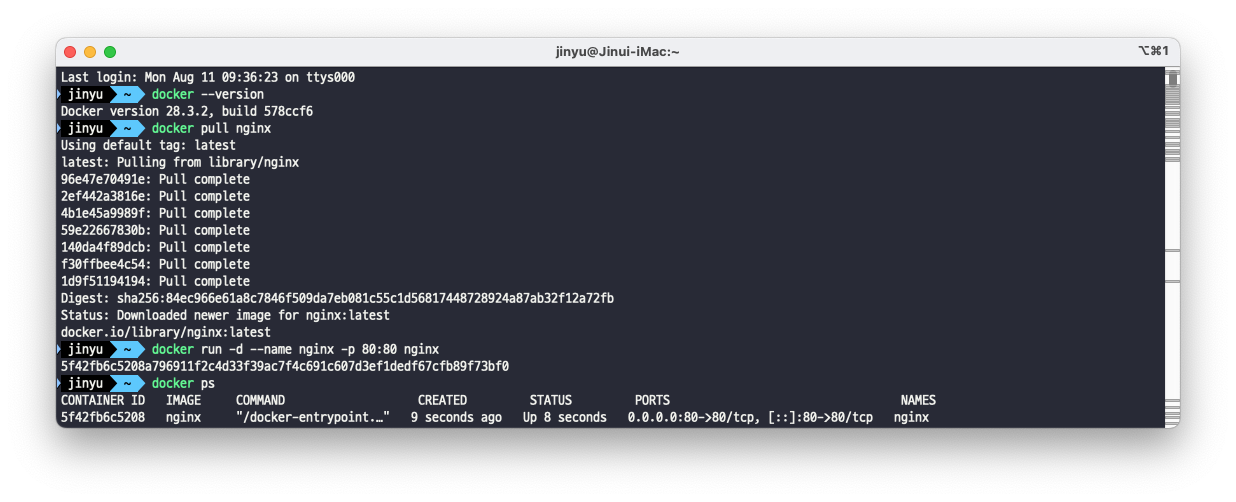
Task: Click the 4b1e45a9989f Pull complete line
Action: point(155,213)
